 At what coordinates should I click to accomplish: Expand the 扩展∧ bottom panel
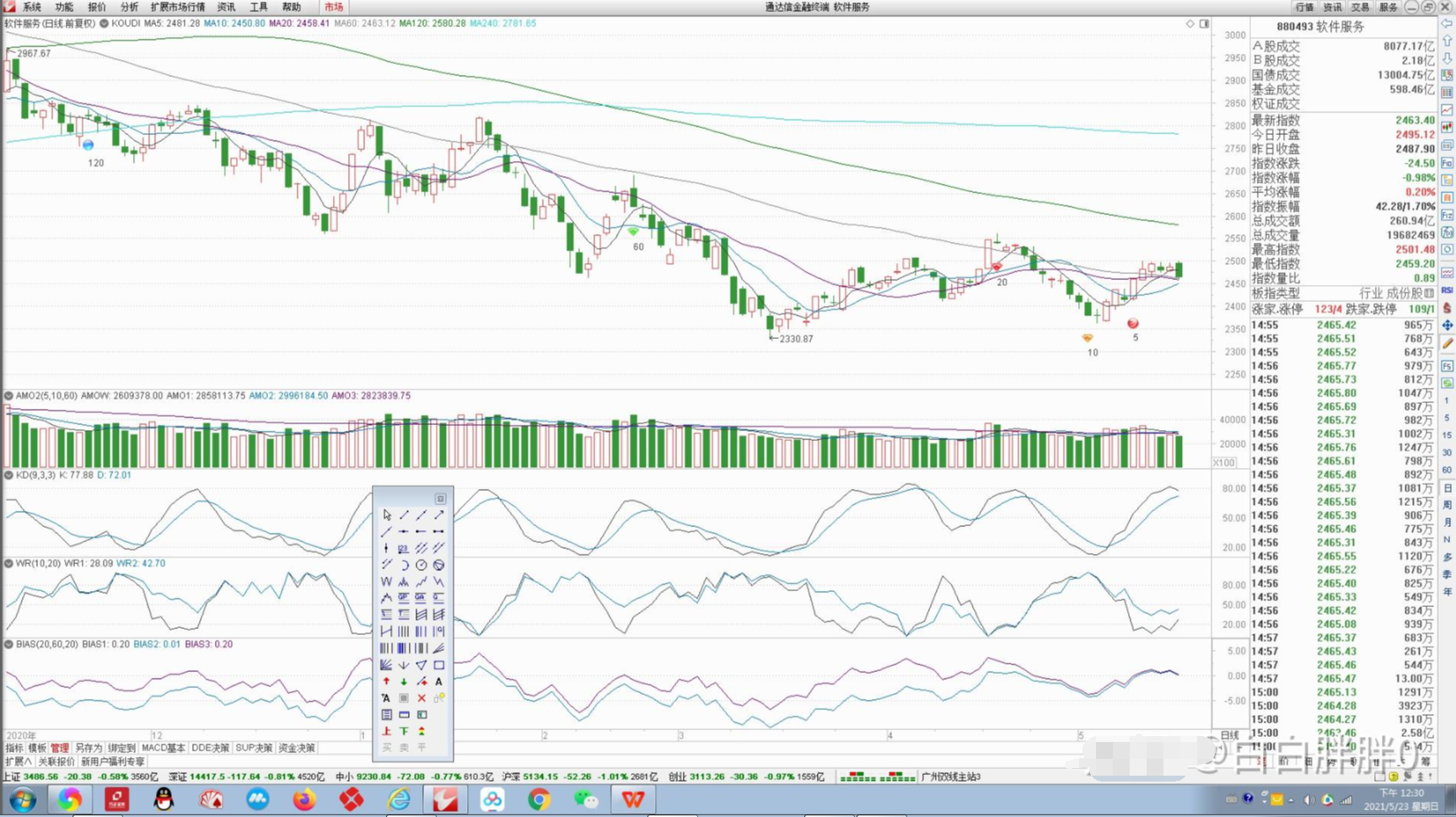pos(18,761)
